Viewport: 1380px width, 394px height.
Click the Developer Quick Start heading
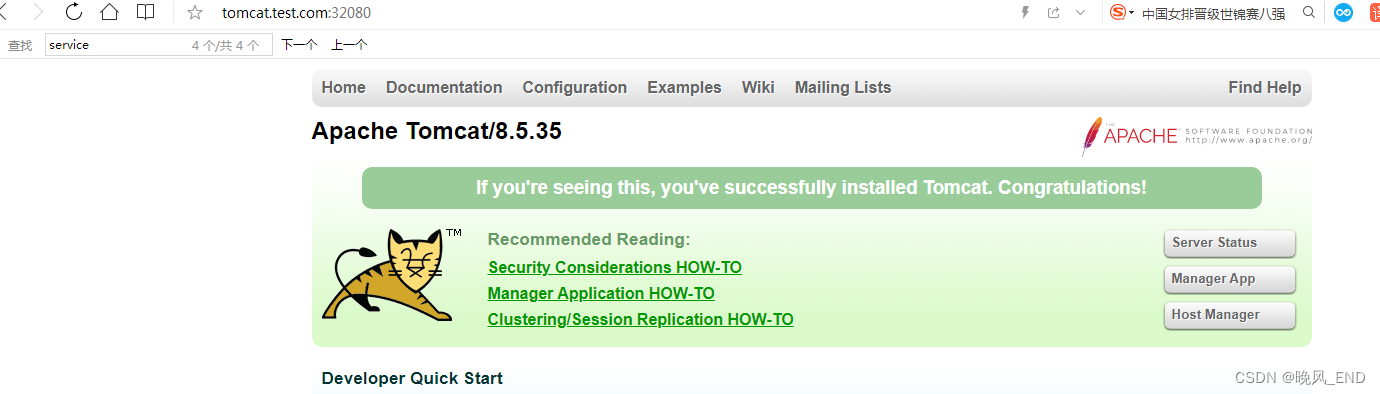pos(412,378)
